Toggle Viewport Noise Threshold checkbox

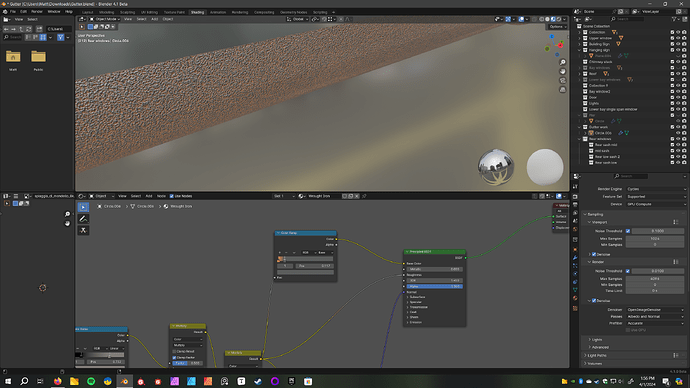click(628, 231)
